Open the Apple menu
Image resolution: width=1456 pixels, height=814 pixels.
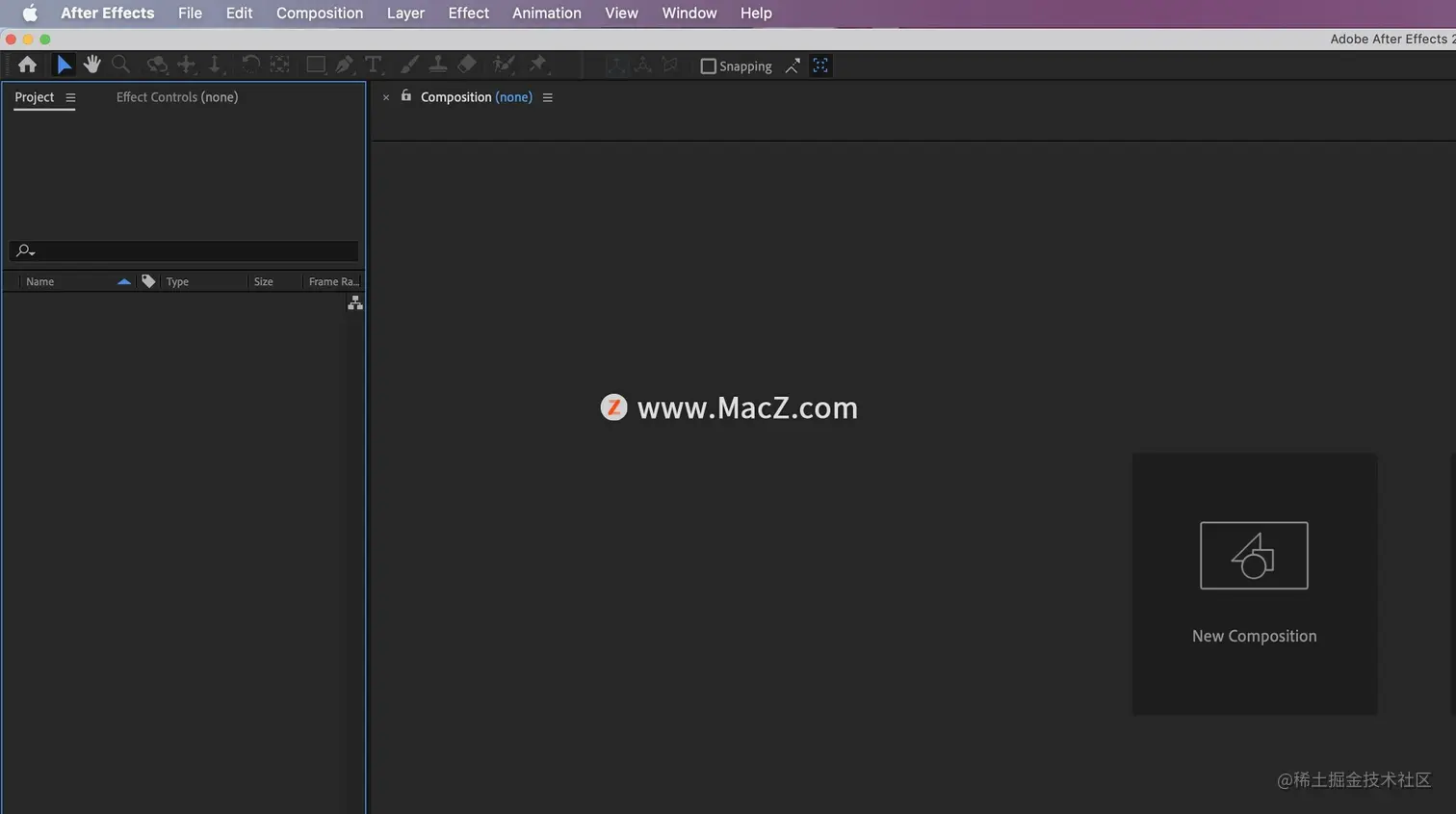point(30,13)
